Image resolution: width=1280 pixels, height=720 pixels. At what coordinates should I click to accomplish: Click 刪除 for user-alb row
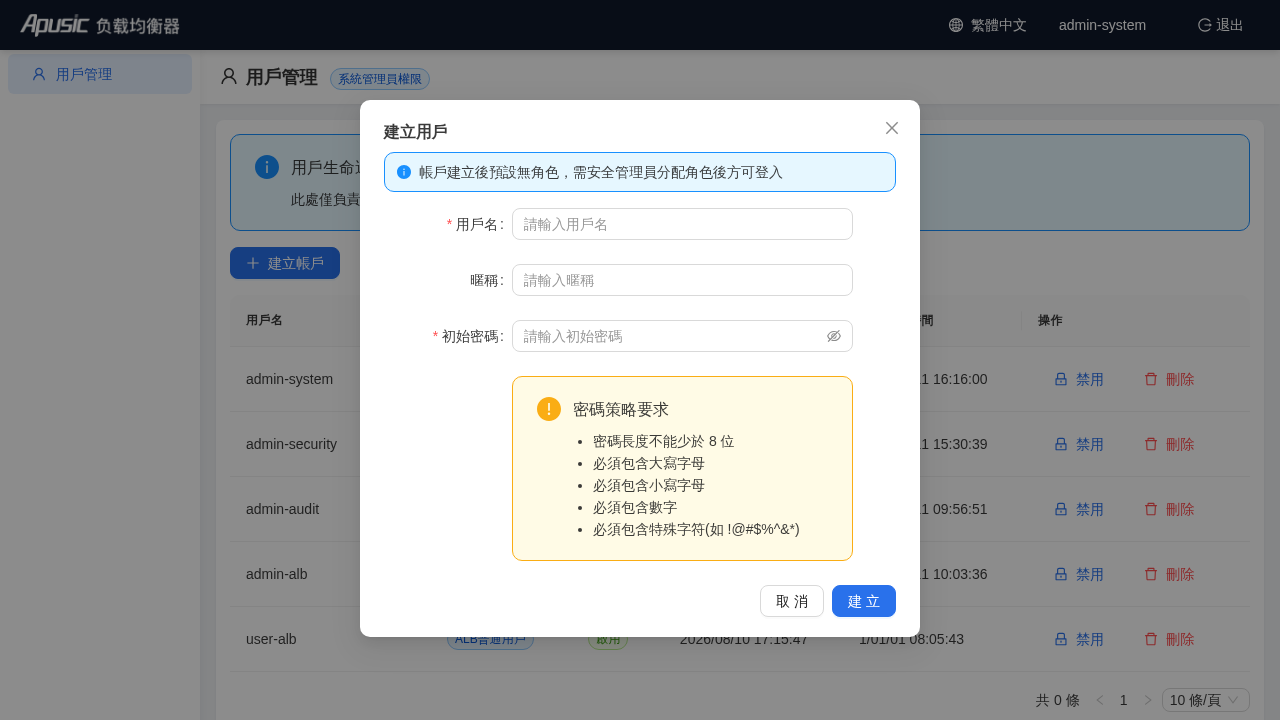click(1169, 639)
